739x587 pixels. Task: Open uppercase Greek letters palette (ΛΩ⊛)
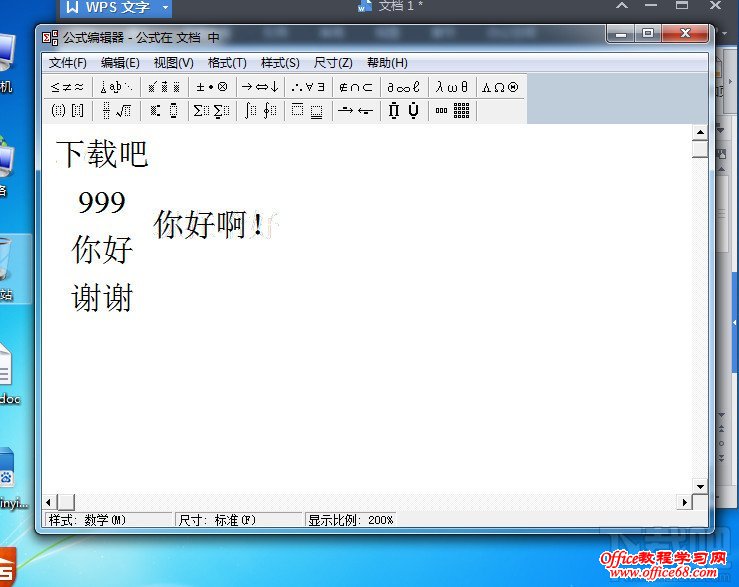tap(500, 87)
